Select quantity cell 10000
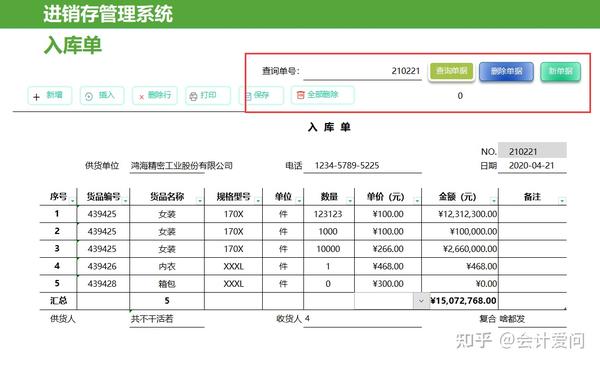Image resolution: width=600 pixels, height=365 pixels. coord(328,249)
